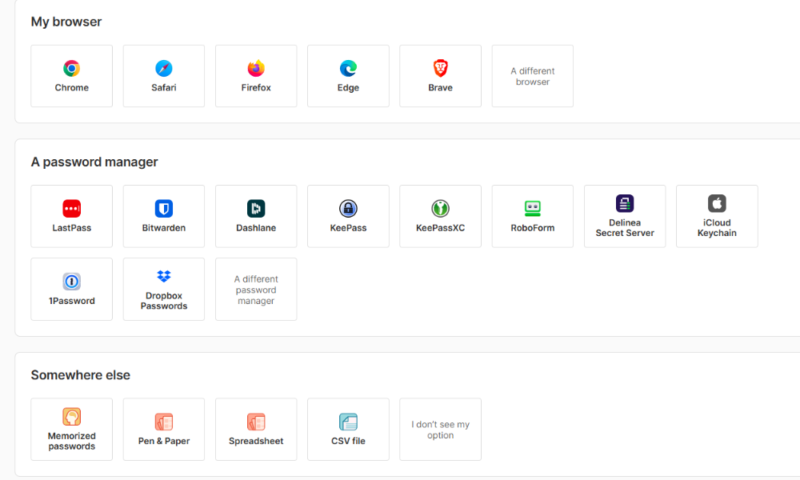Choose the iCloud Keychain apple icon

point(717,203)
